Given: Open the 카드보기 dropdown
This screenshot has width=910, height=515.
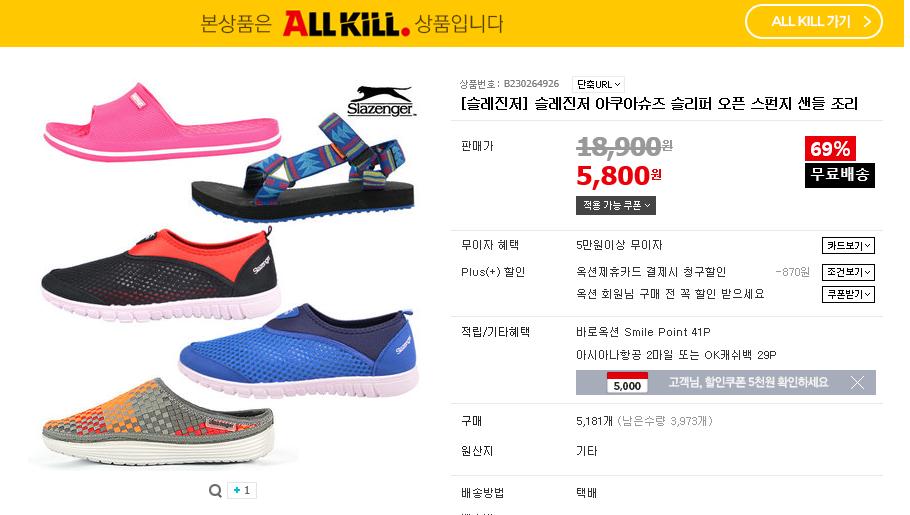Looking at the screenshot, I should 848,246.
